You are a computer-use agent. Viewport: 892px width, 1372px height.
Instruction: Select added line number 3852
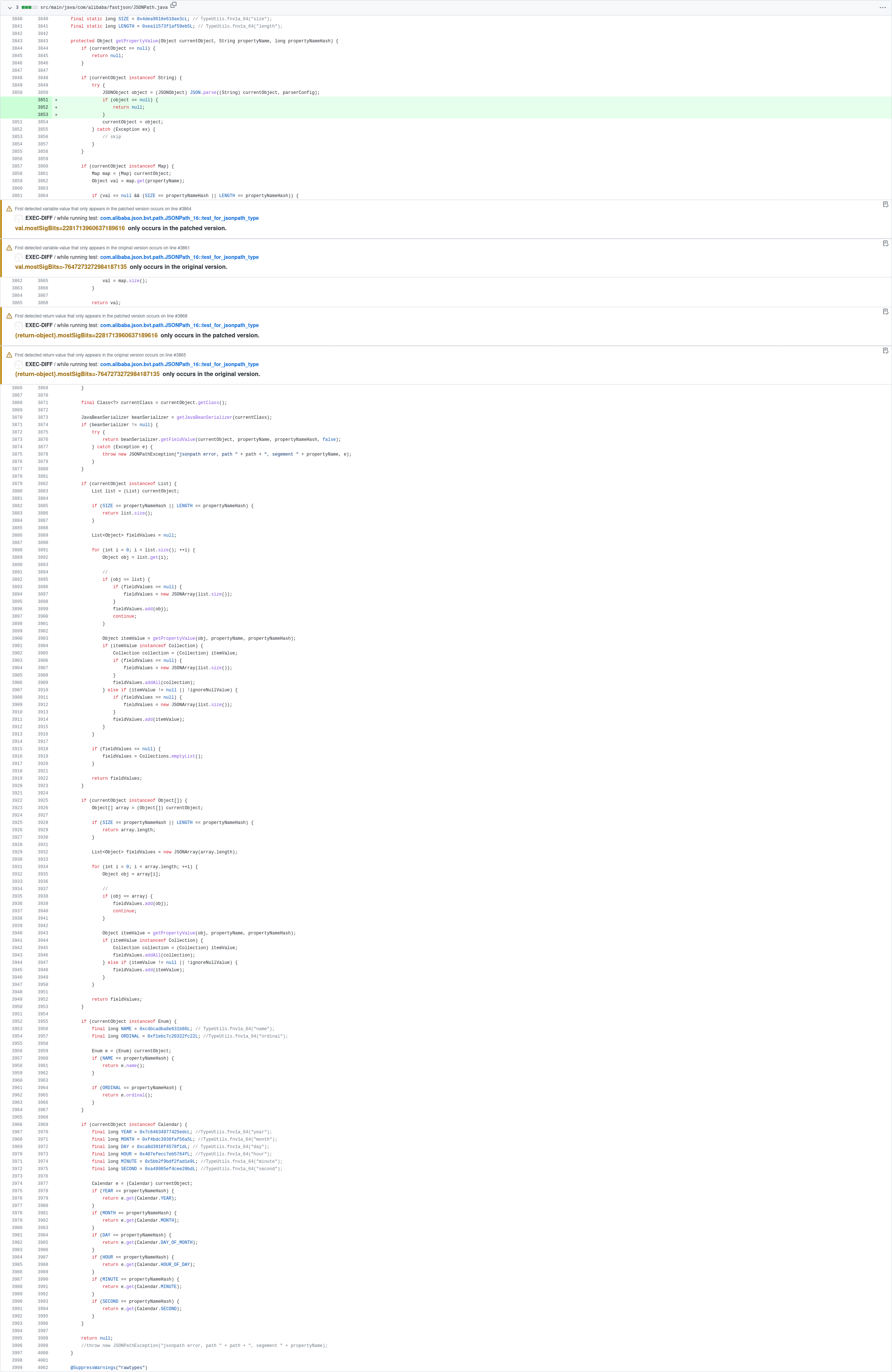click(43, 107)
